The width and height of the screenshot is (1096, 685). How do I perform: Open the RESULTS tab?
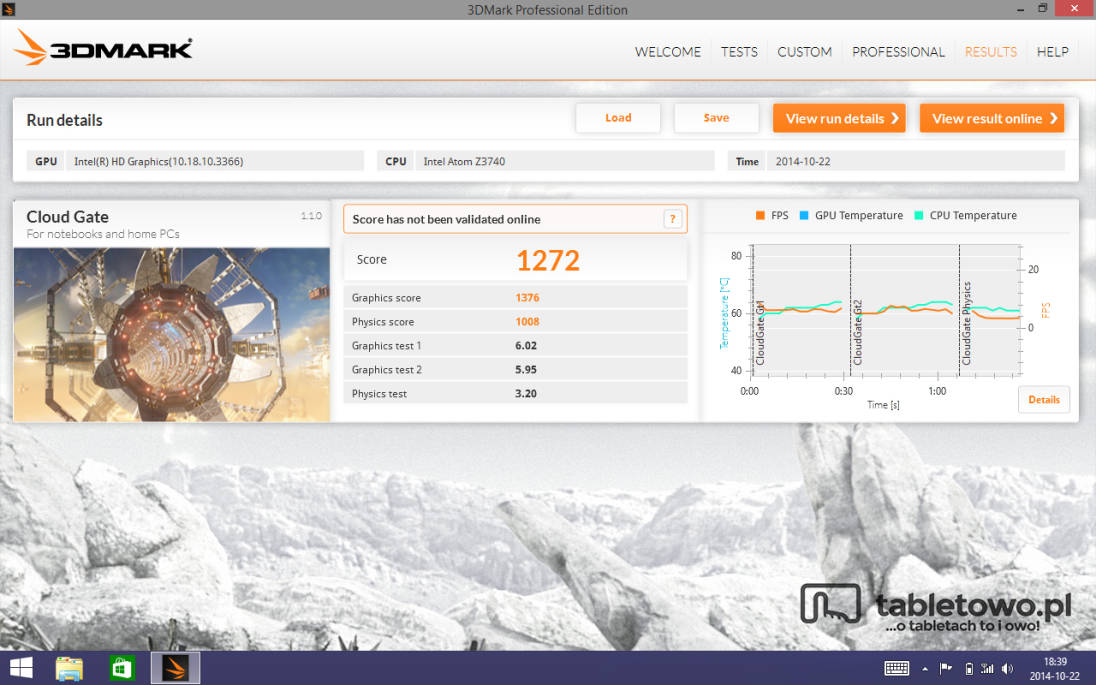coord(990,52)
